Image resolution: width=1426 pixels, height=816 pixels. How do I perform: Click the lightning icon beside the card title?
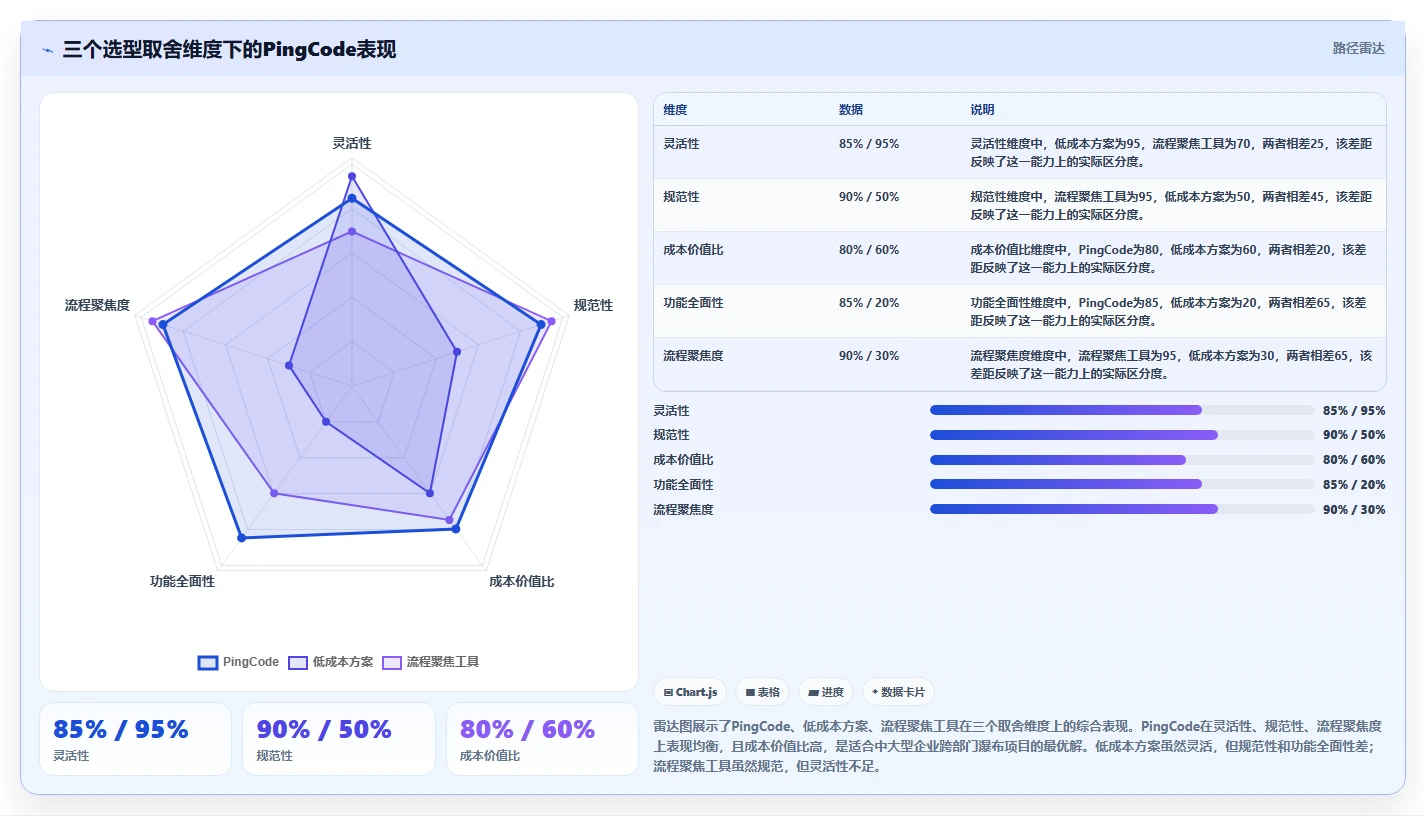coord(47,50)
